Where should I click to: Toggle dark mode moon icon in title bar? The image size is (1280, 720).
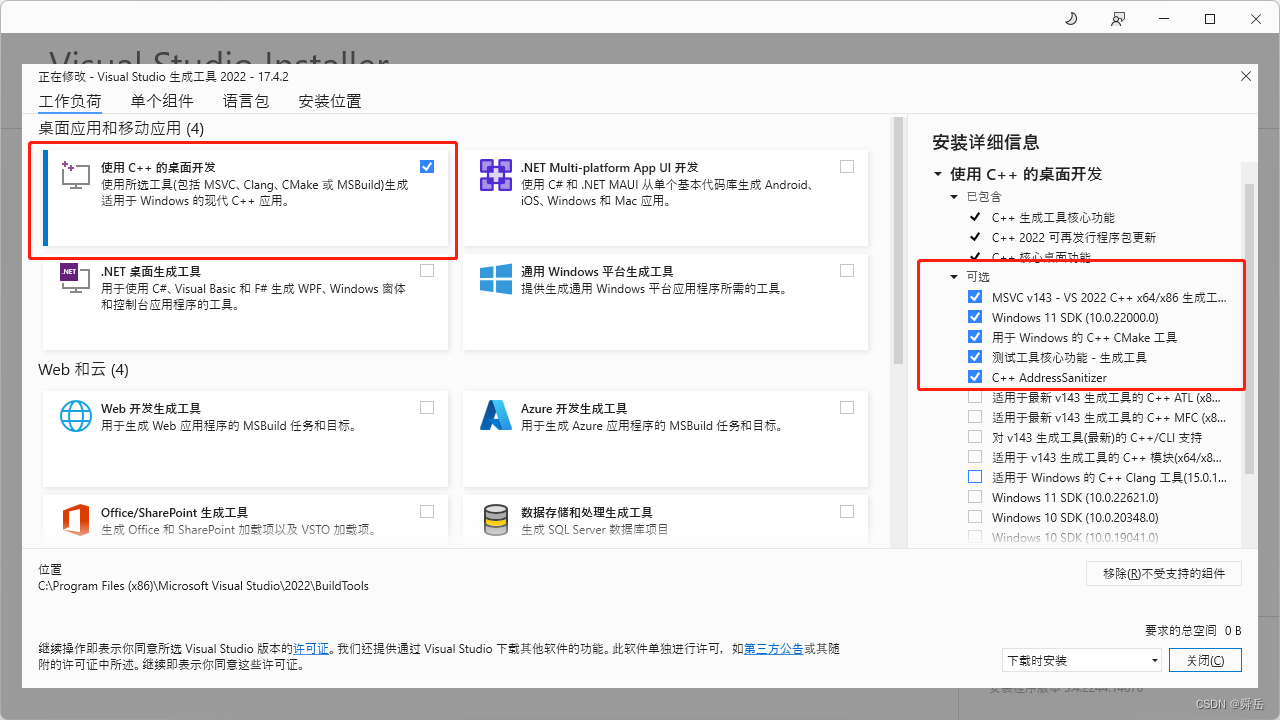[x=1071, y=19]
